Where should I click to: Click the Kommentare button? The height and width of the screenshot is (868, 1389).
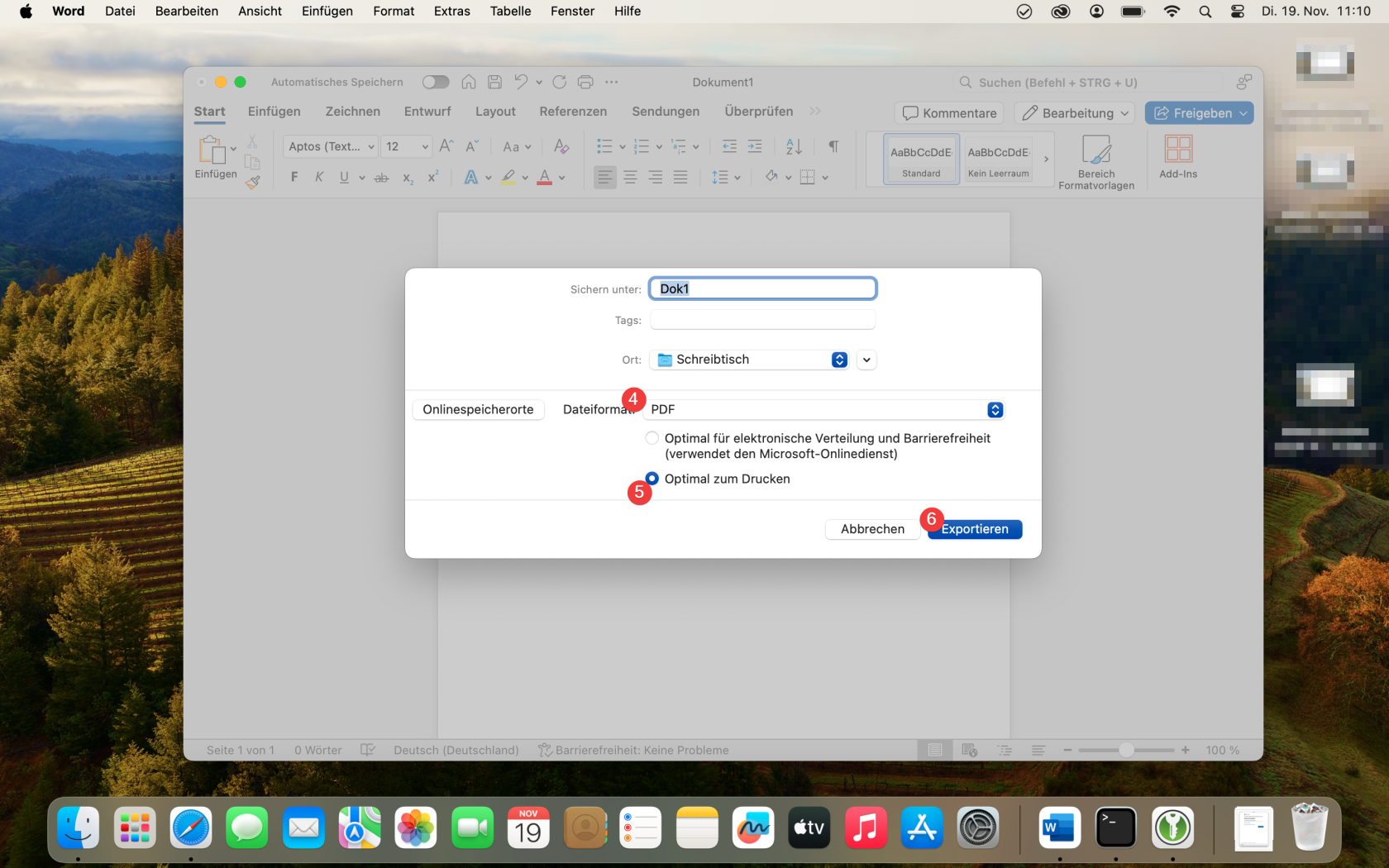(949, 113)
